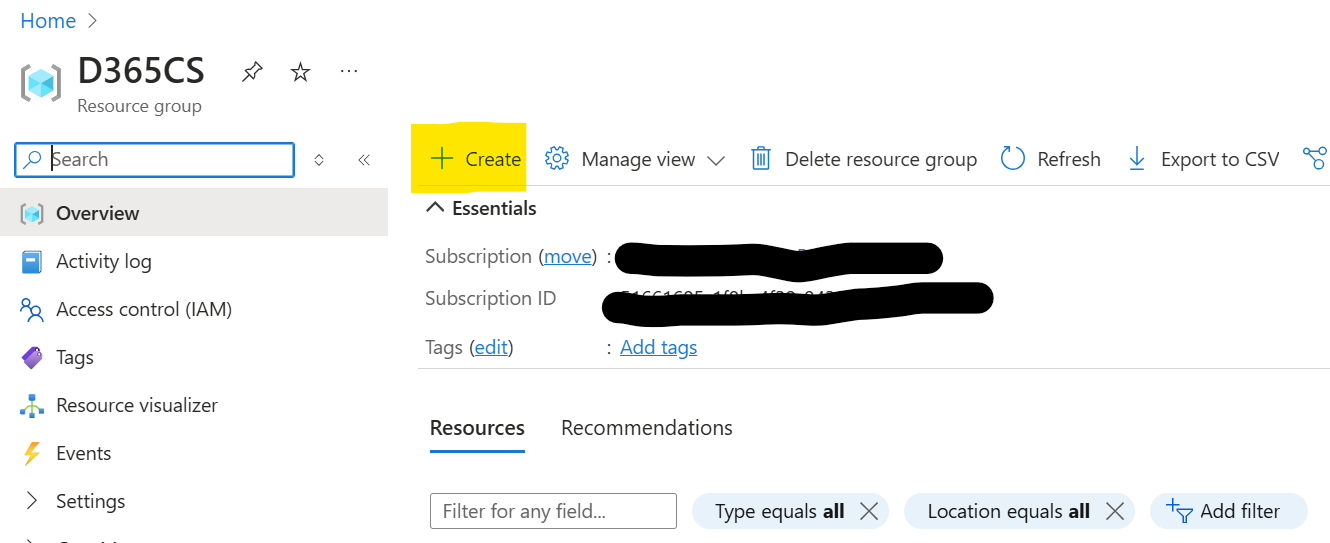Click the Resource visualizer hierarchy icon

tap(32, 405)
